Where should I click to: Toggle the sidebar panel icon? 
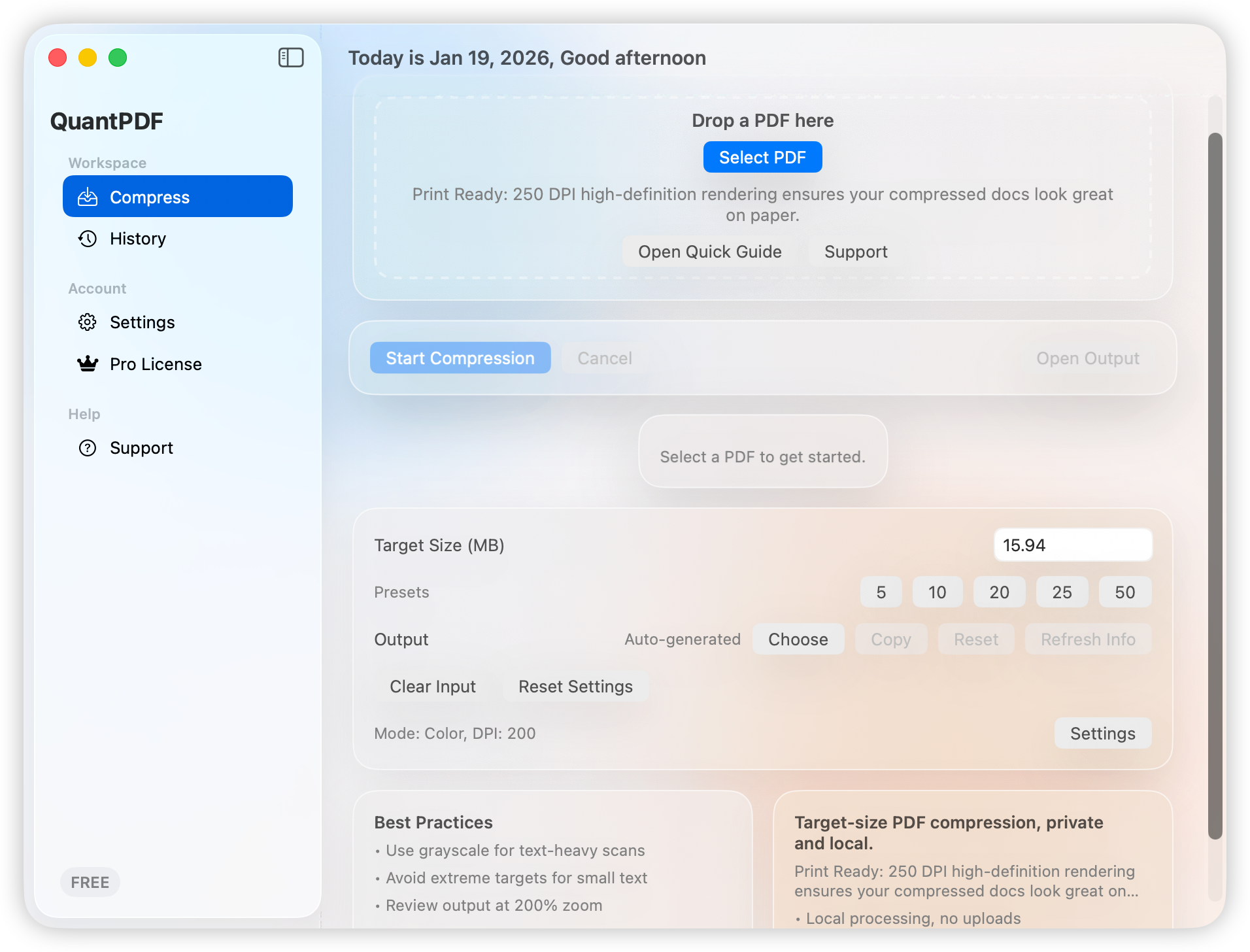click(291, 58)
